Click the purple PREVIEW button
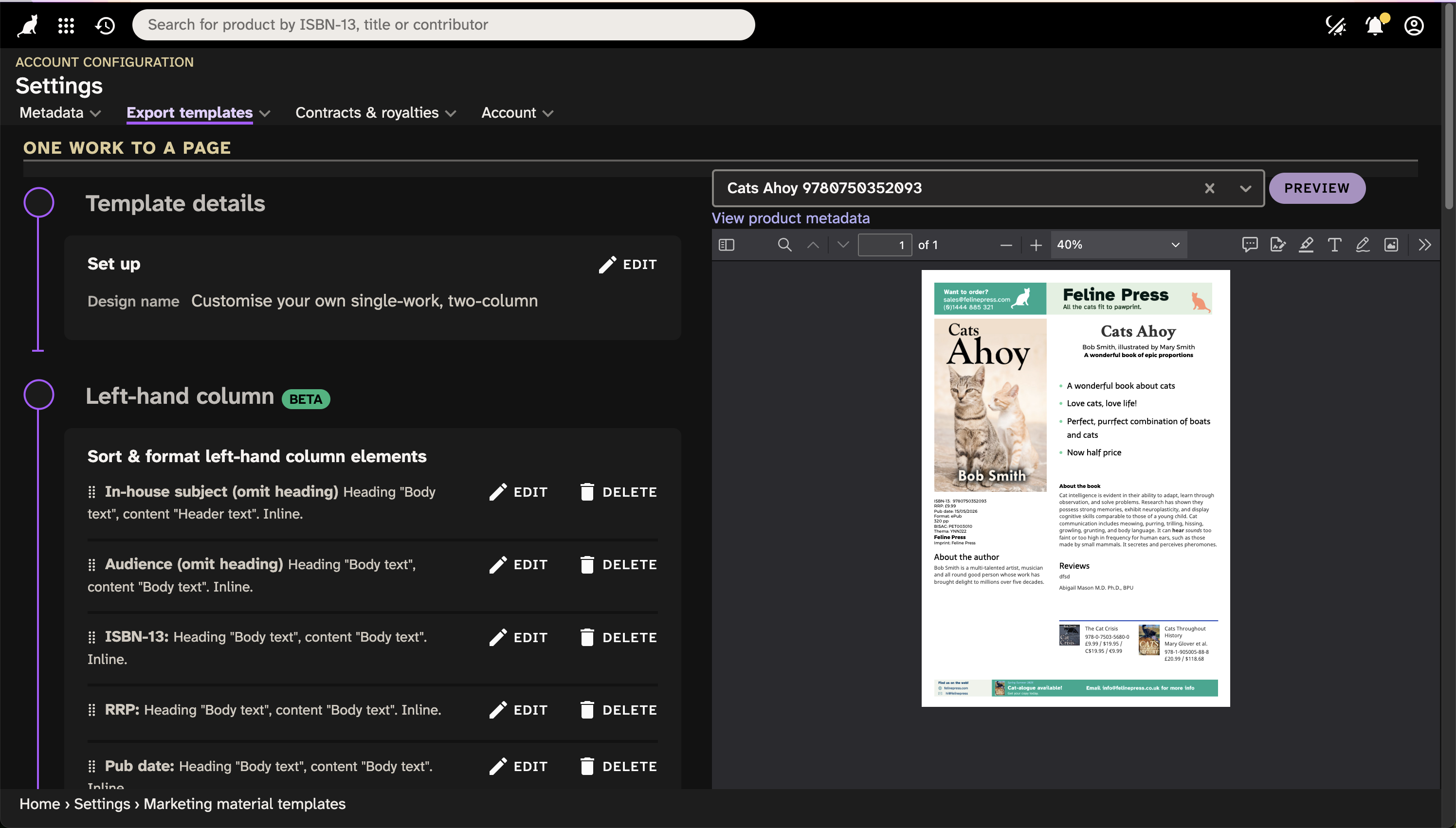1456x828 pixels. [x=1317, y=188]
